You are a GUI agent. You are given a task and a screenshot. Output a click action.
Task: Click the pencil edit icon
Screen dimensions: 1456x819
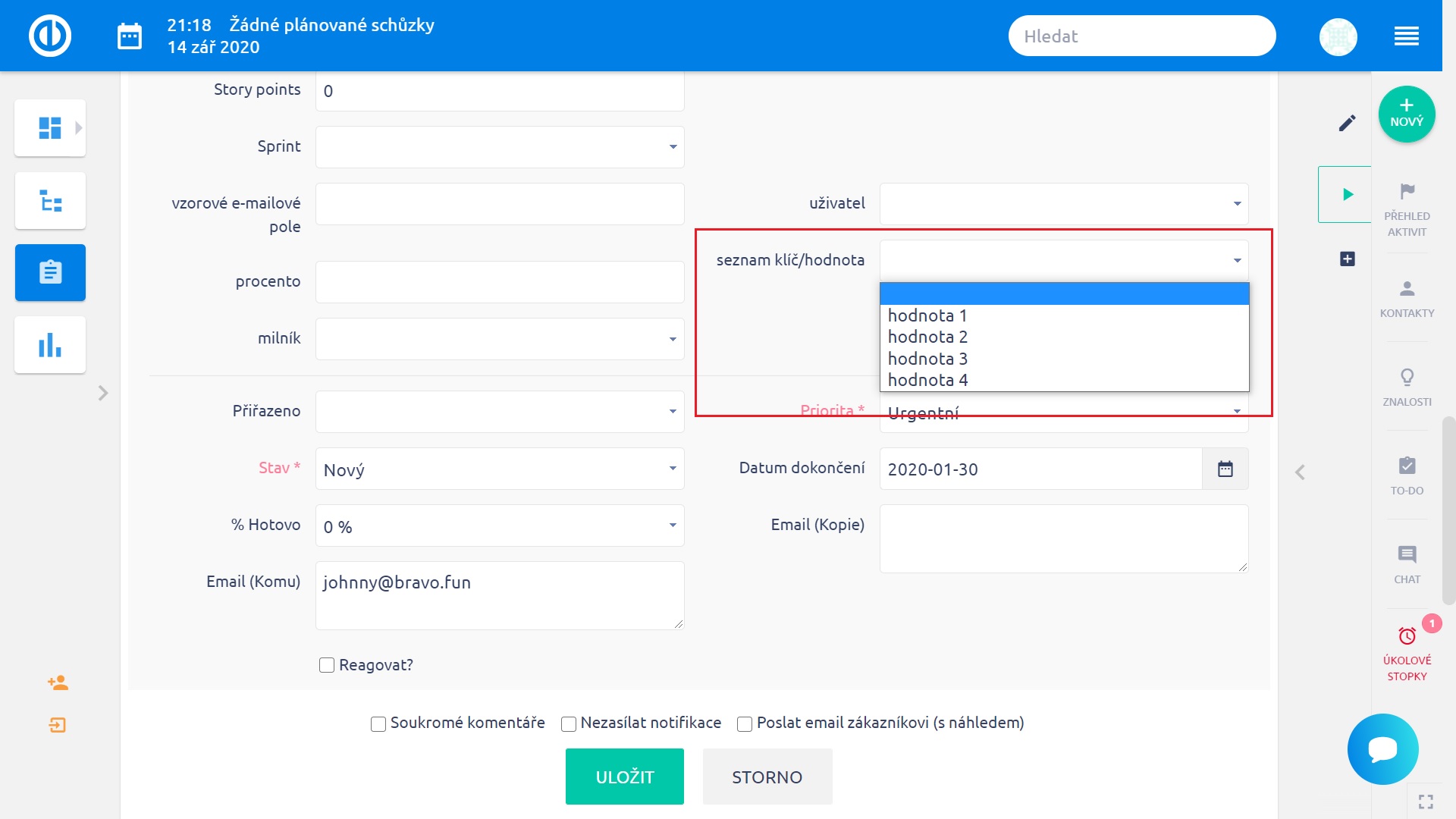[x=1347, y=123]
